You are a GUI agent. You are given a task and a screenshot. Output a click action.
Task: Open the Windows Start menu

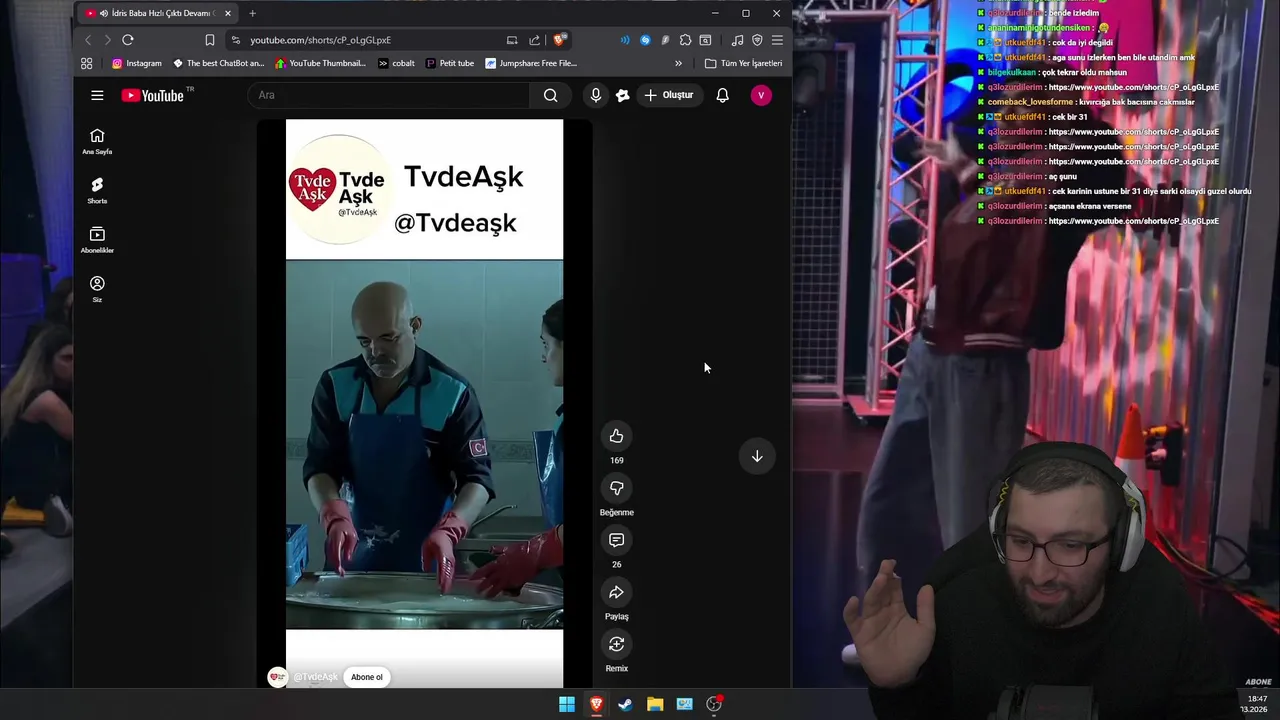567,704
